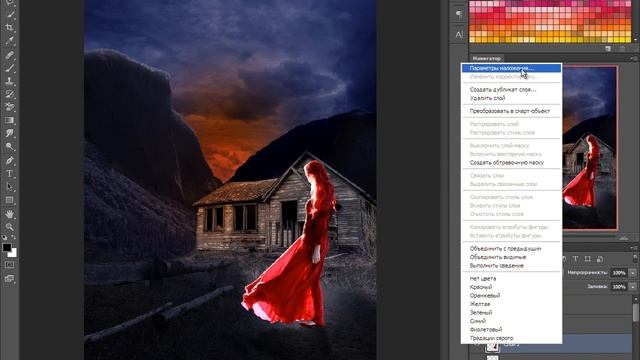This screenshot has width=640, height=360.
Task: Click the Navigator preview thumbnail
Action: tap(590, 147)
